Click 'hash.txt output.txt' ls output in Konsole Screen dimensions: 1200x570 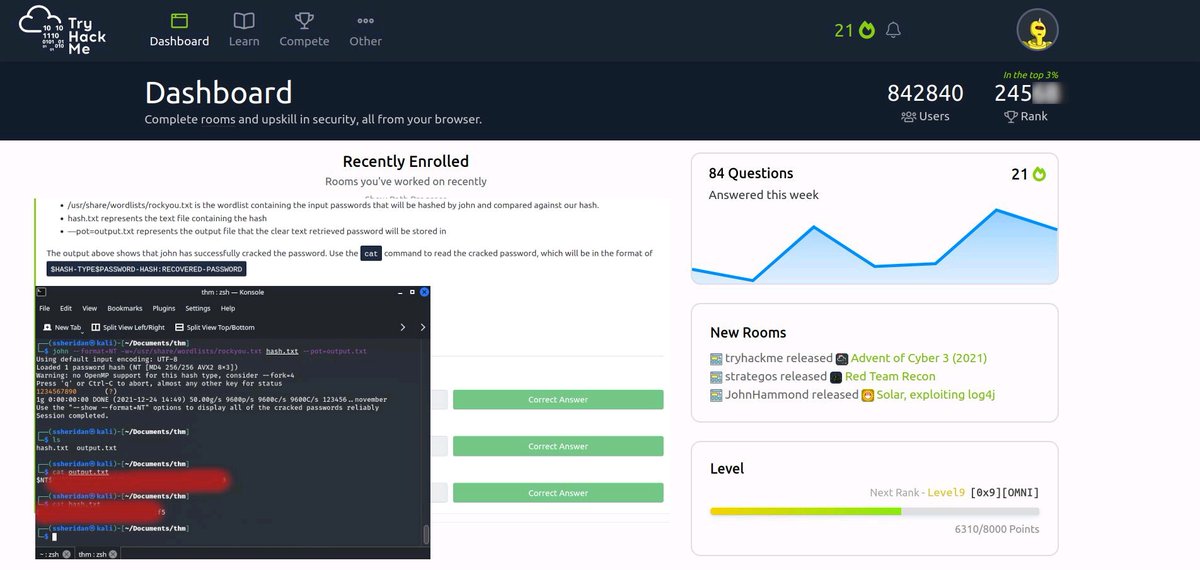click(76, 448)
